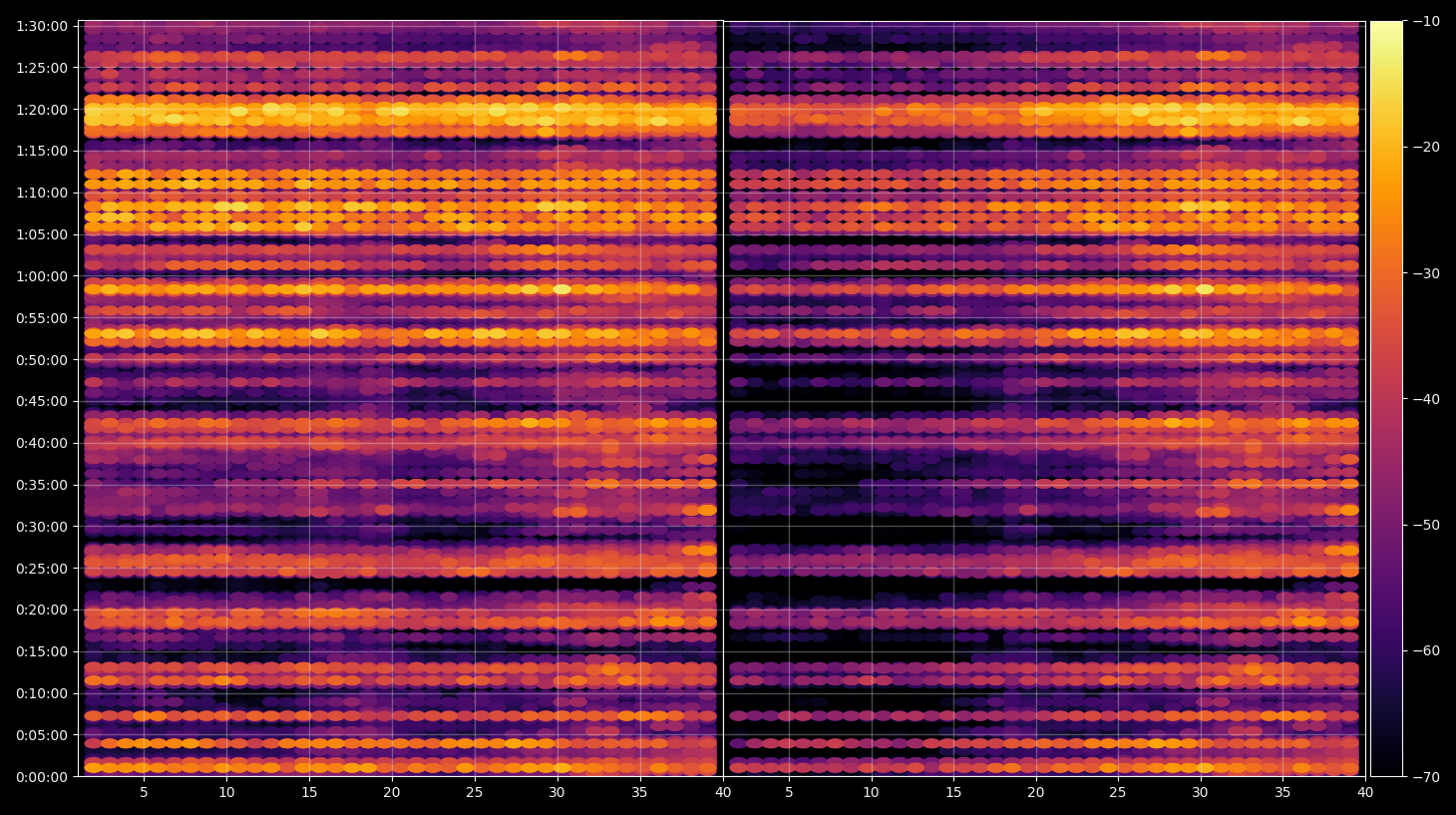This screenshot has height=815, width=1456.
Task: Click x-axis tick 40 of left plot
Action: 723,793
